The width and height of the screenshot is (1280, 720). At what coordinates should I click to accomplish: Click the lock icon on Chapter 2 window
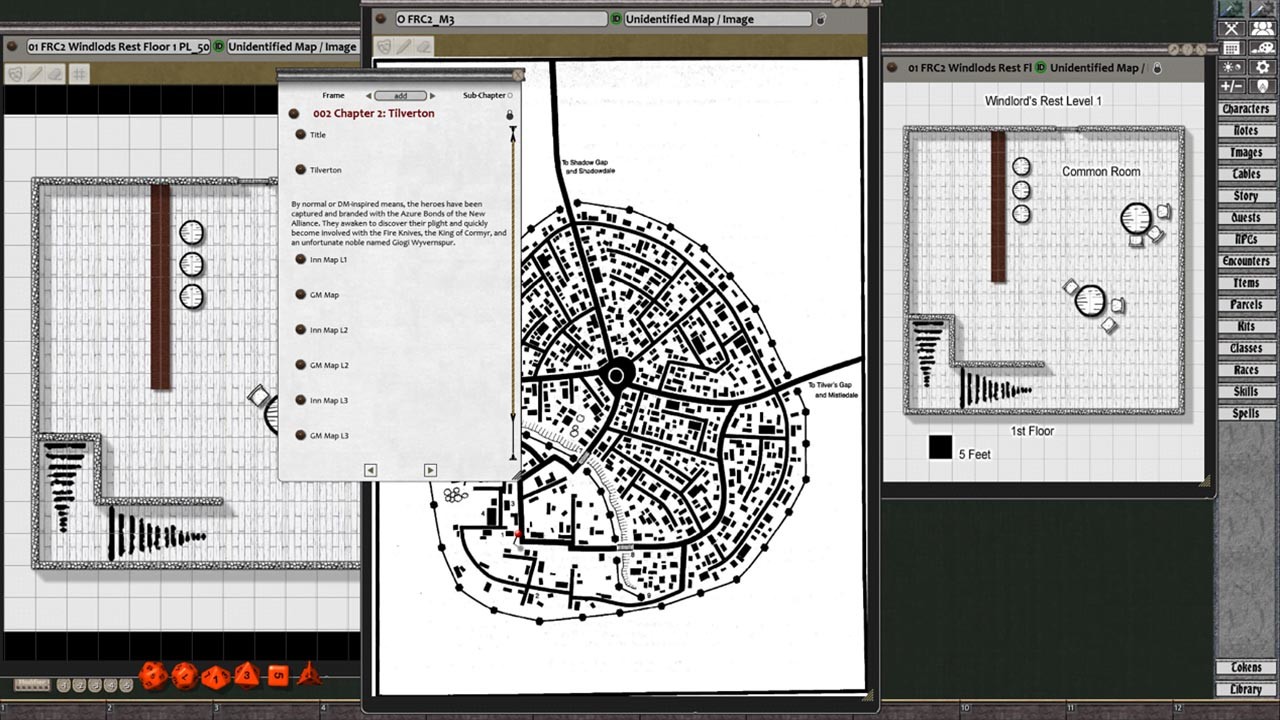coord(509,115)
